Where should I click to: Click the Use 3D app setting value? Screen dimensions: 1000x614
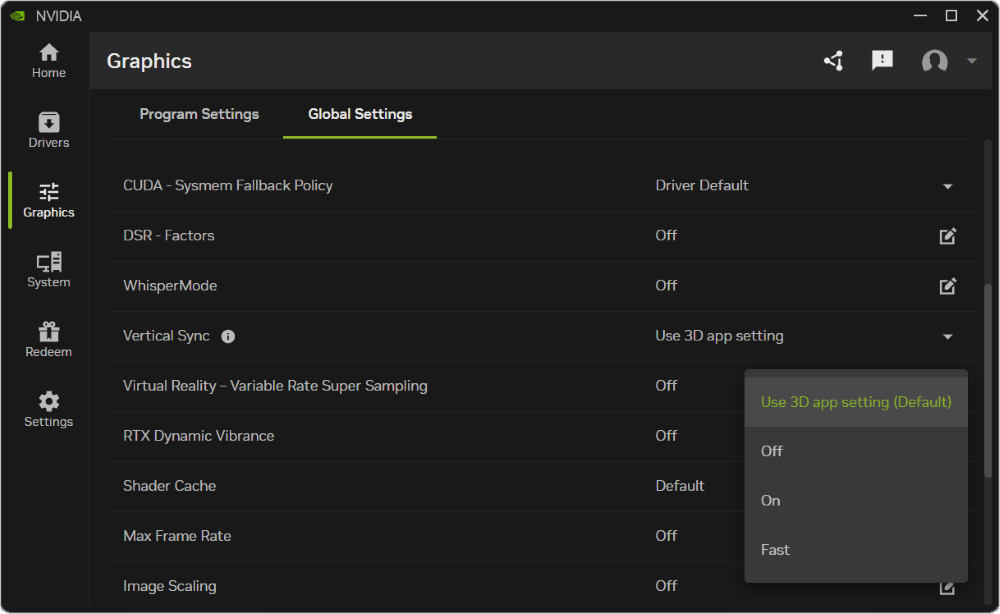(719, 336)
